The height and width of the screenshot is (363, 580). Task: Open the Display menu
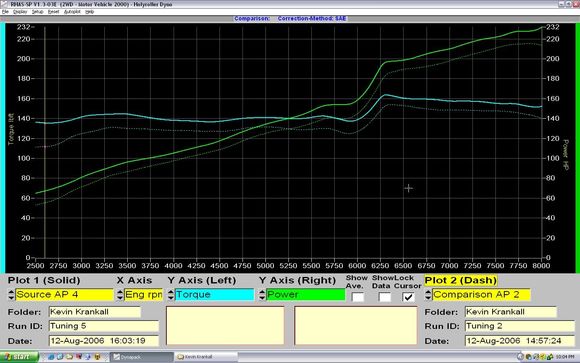[x=20, y=12]
